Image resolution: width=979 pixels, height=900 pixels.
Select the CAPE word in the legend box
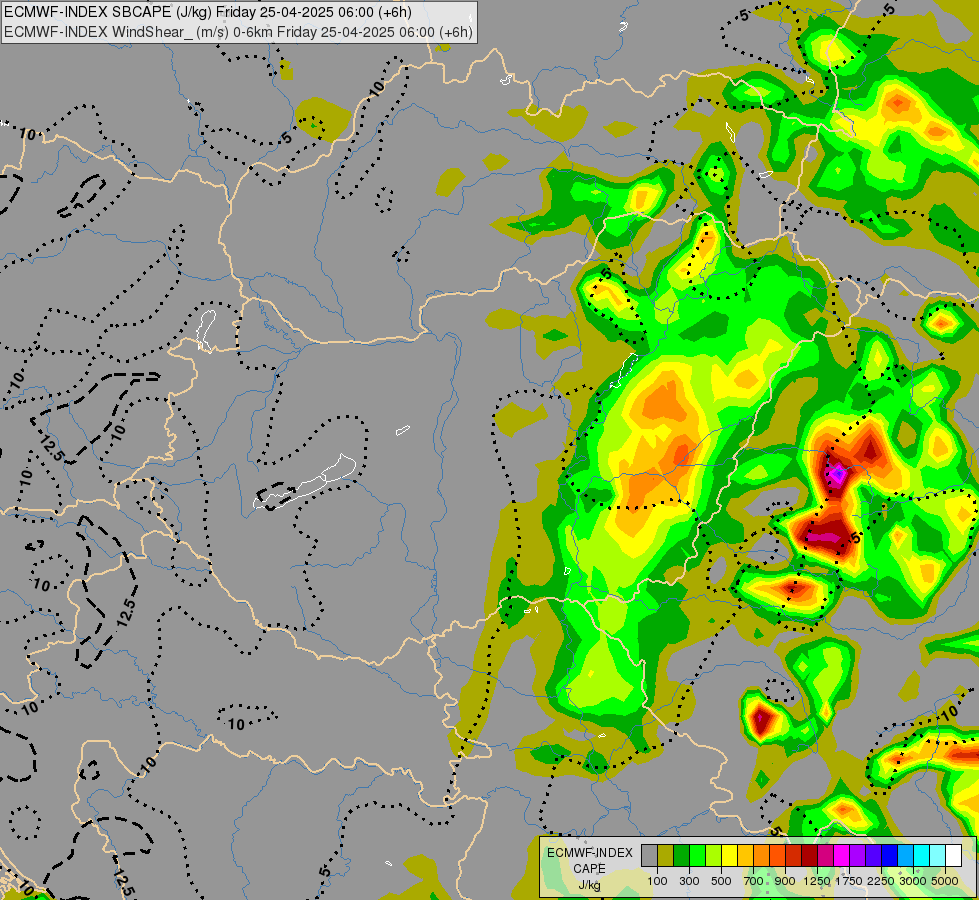589,869
